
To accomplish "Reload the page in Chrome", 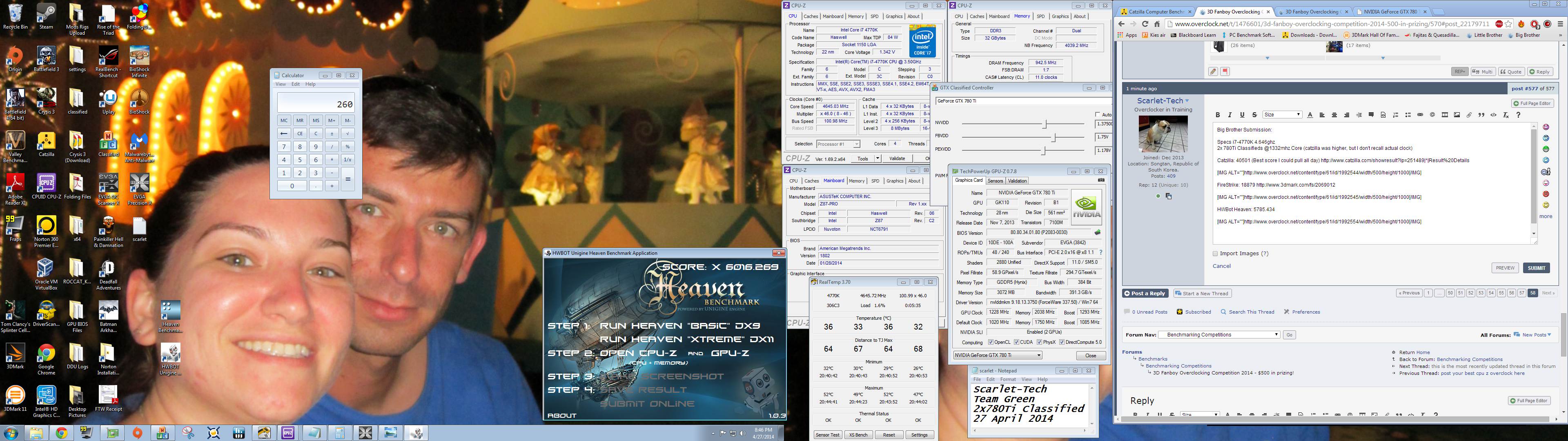I will (1145, 24).
